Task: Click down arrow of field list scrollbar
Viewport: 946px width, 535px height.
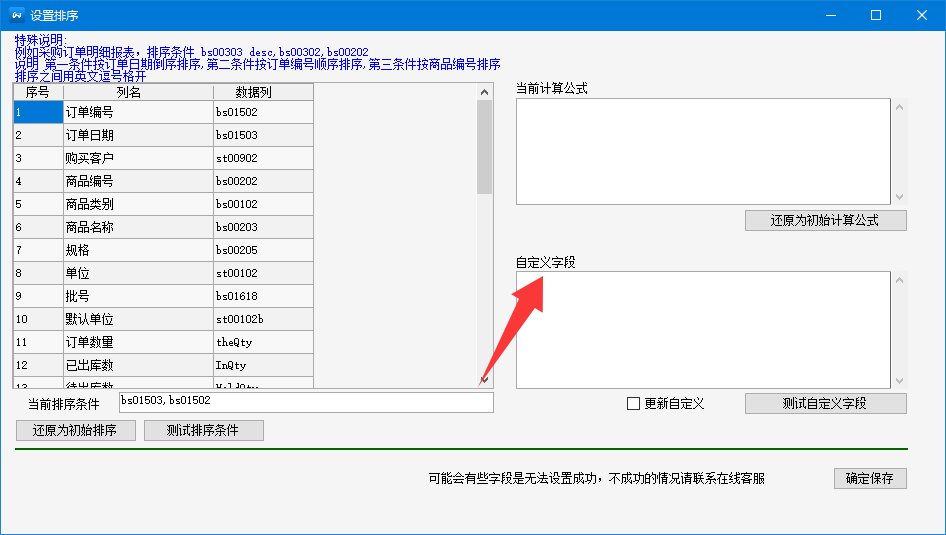Action: pos(485,379)
